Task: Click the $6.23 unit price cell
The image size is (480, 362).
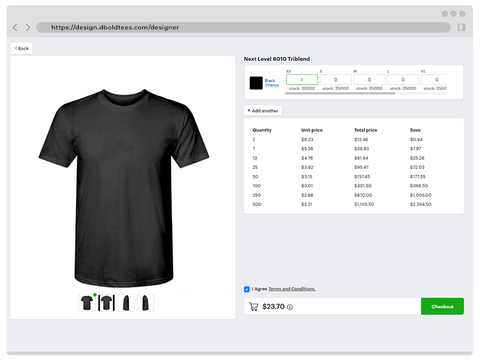Action: (x=307, y=140)
